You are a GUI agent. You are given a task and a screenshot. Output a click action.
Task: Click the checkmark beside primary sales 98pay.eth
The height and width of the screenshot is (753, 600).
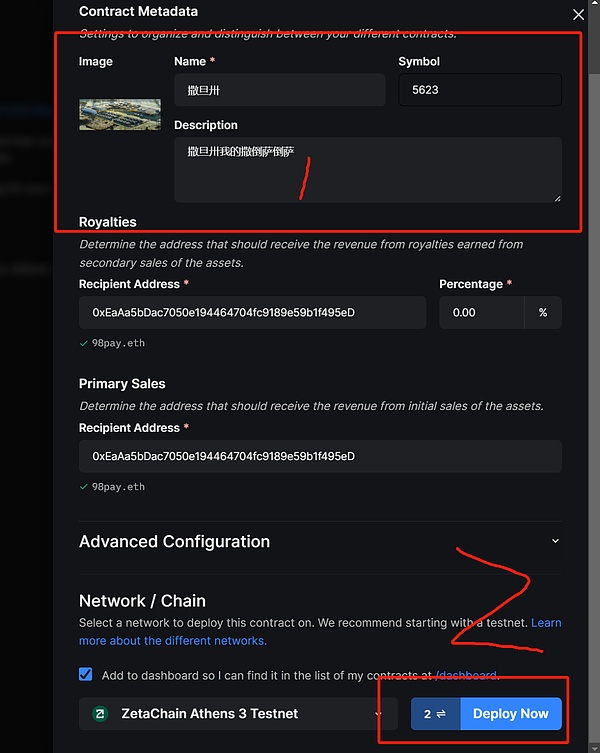[x=84, y=487]
